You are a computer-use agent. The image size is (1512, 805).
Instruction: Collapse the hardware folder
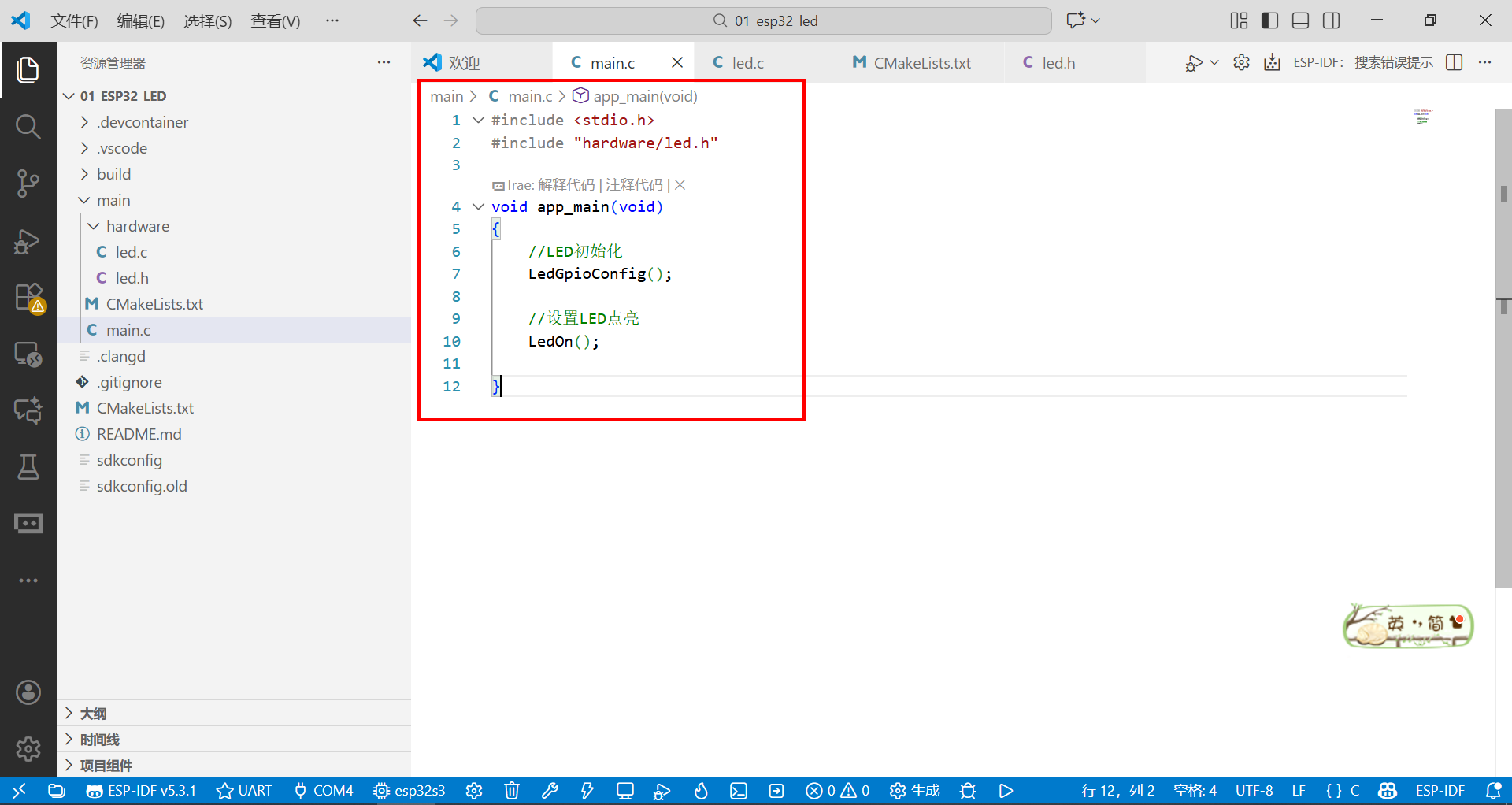94,226
